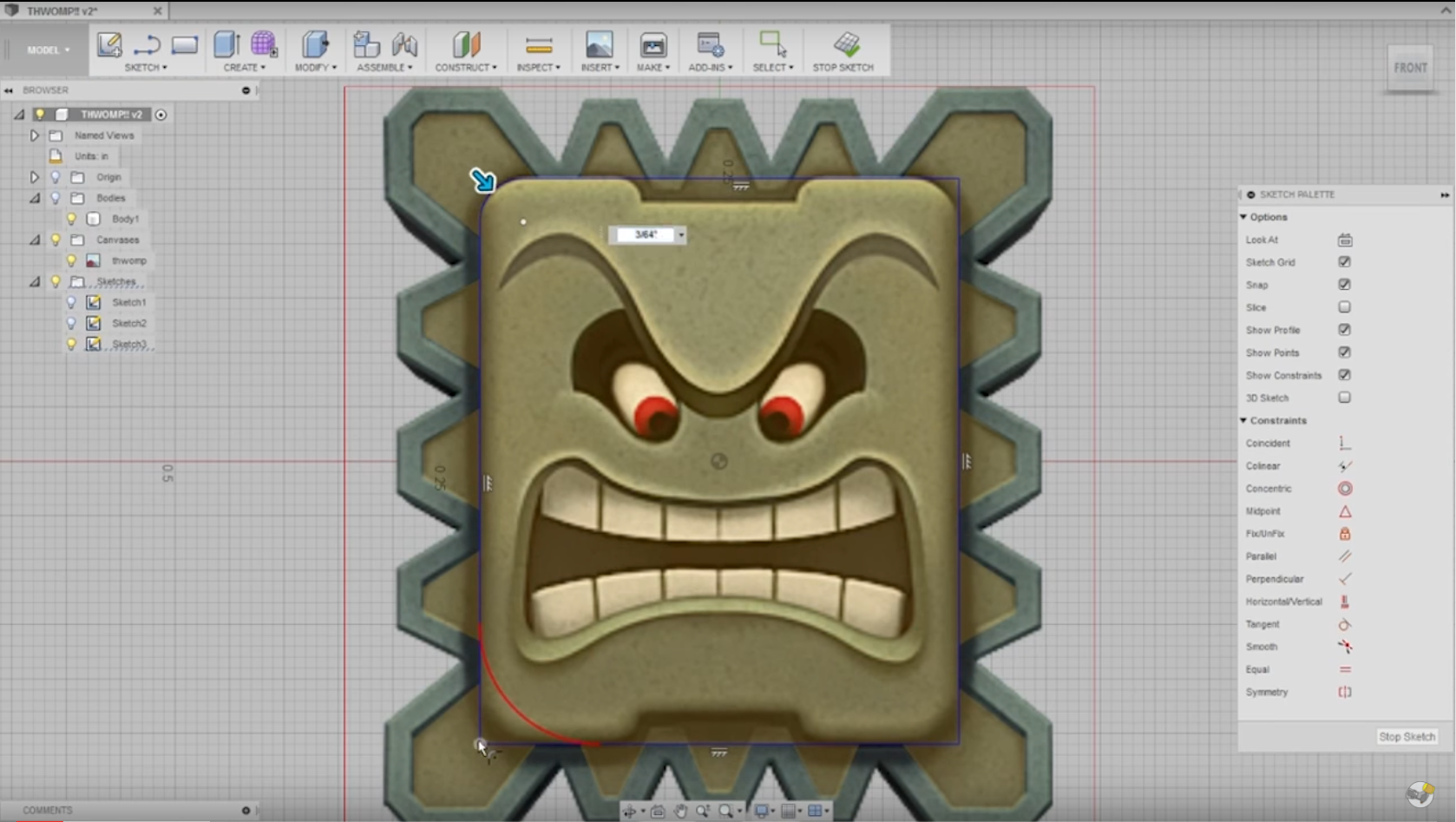Enable the Slice checkbox
The image size is (1456, 822).
[x=1344, y=306]
